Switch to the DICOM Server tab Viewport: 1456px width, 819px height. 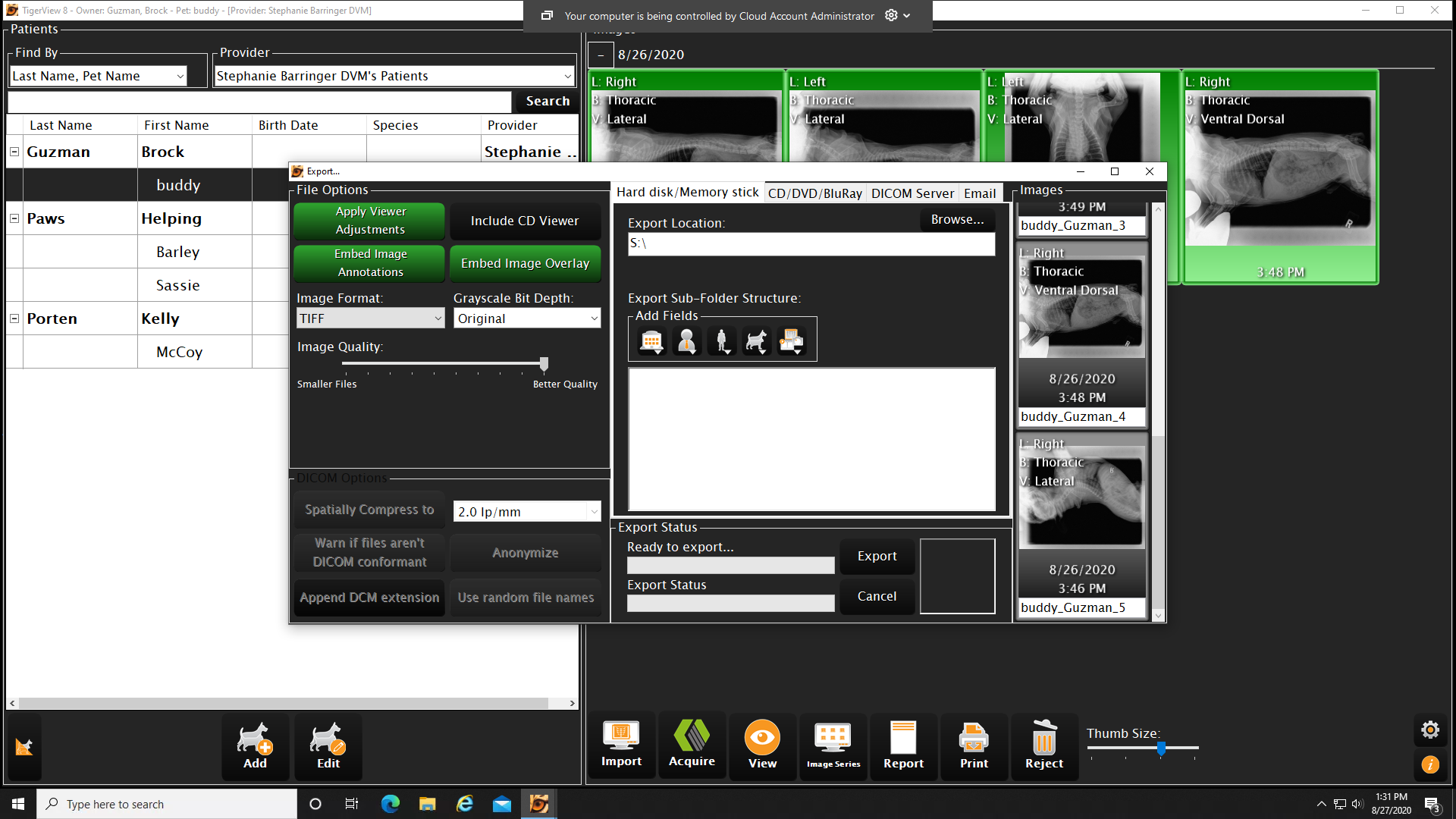pyautogui.click(x=912, y=193)
